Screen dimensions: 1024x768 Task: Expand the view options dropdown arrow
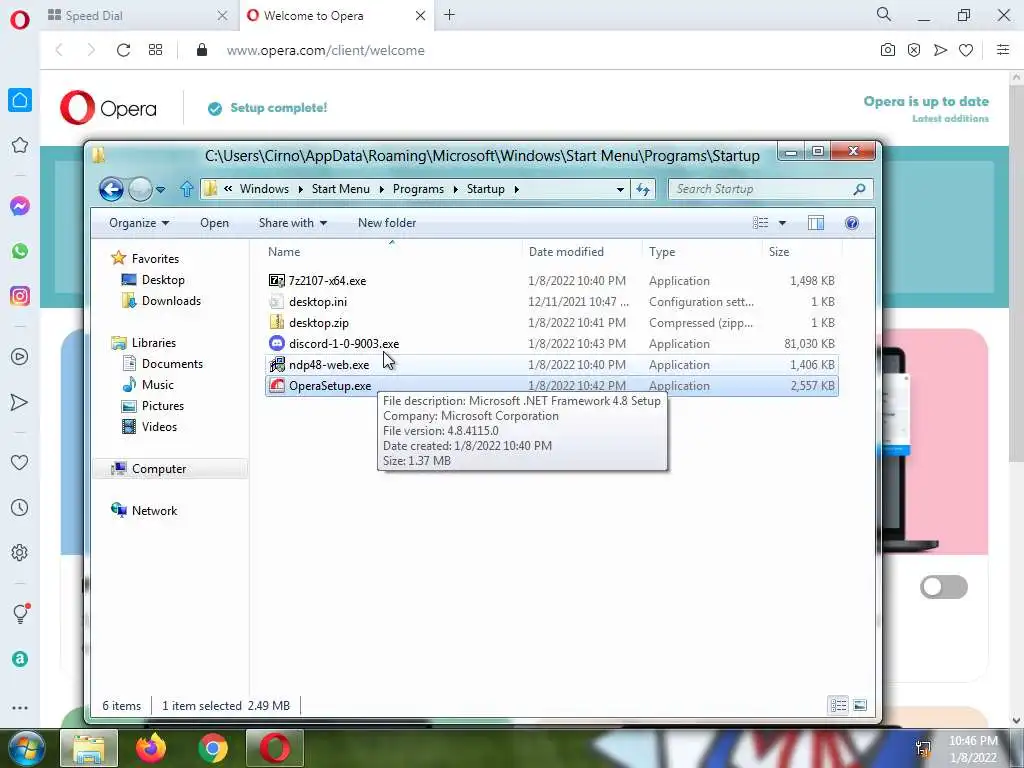tap(782, 223)
